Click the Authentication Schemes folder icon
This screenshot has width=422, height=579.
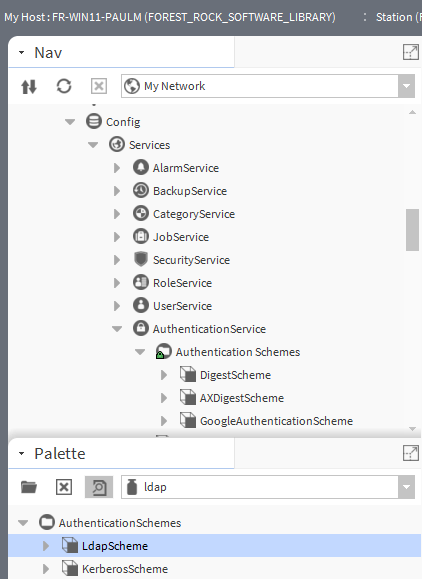coord(164,351)
